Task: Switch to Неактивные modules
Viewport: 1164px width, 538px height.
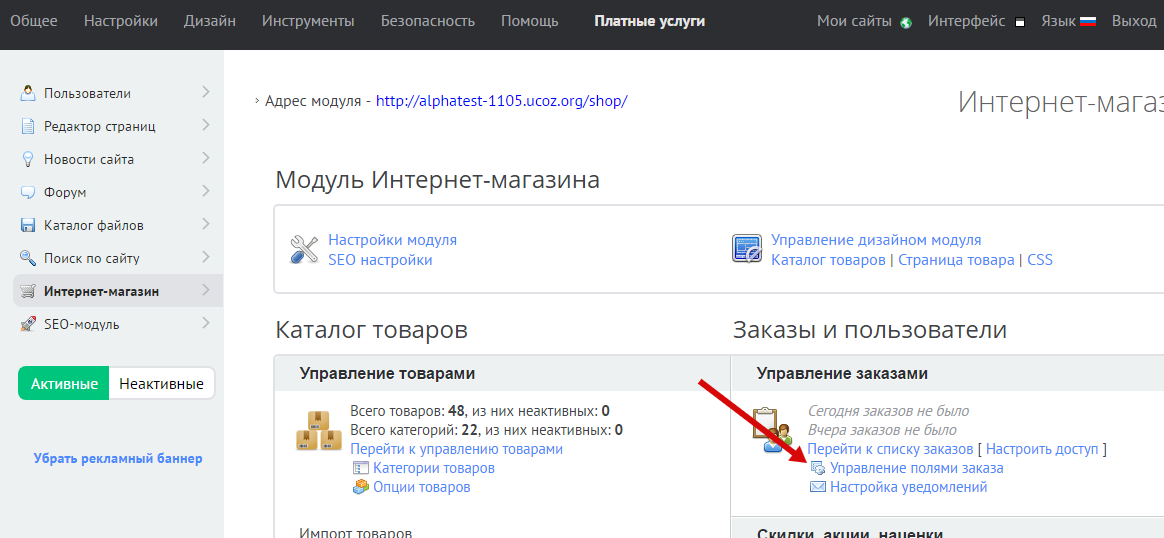Action: click(x=161, y=384)
